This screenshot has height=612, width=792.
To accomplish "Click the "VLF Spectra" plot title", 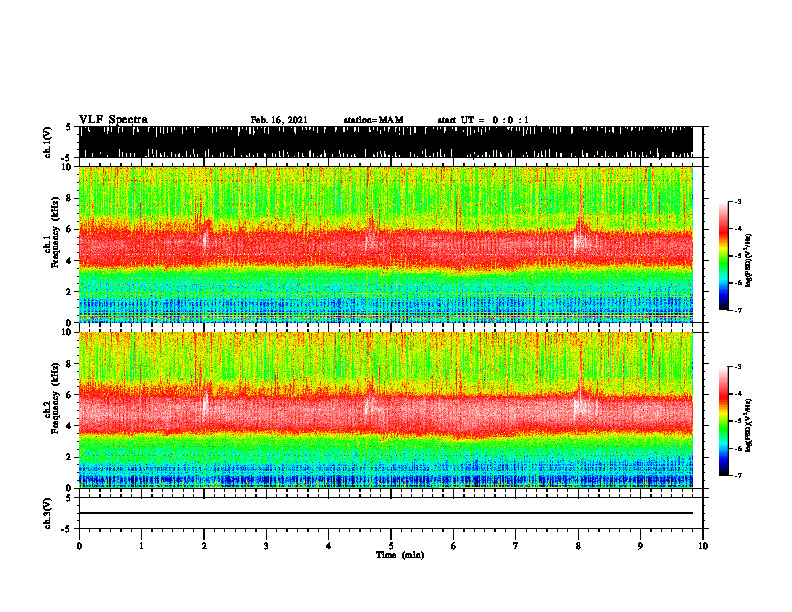I will [113, 120].
